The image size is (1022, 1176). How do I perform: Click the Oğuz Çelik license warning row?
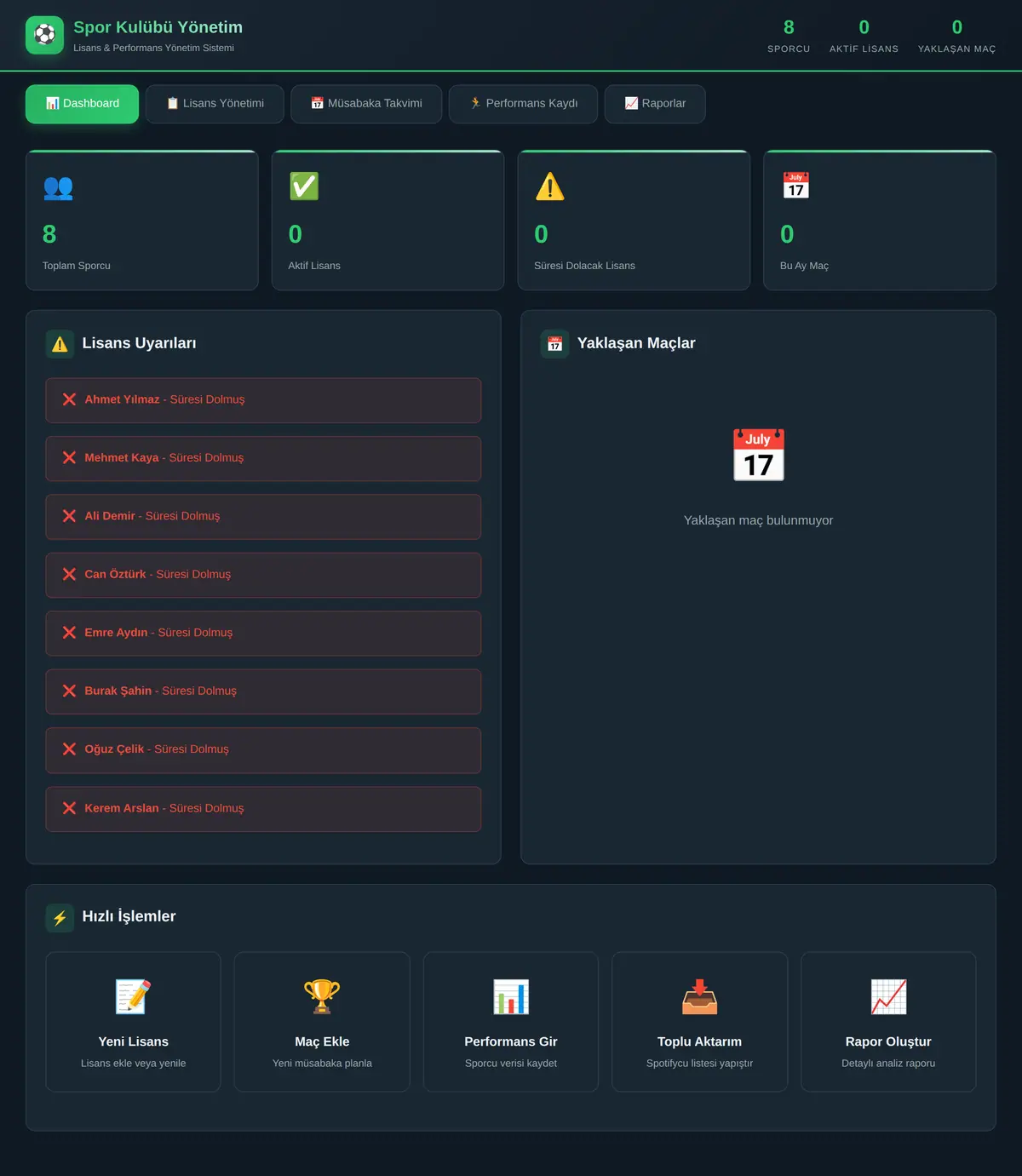tap(263, 750)
